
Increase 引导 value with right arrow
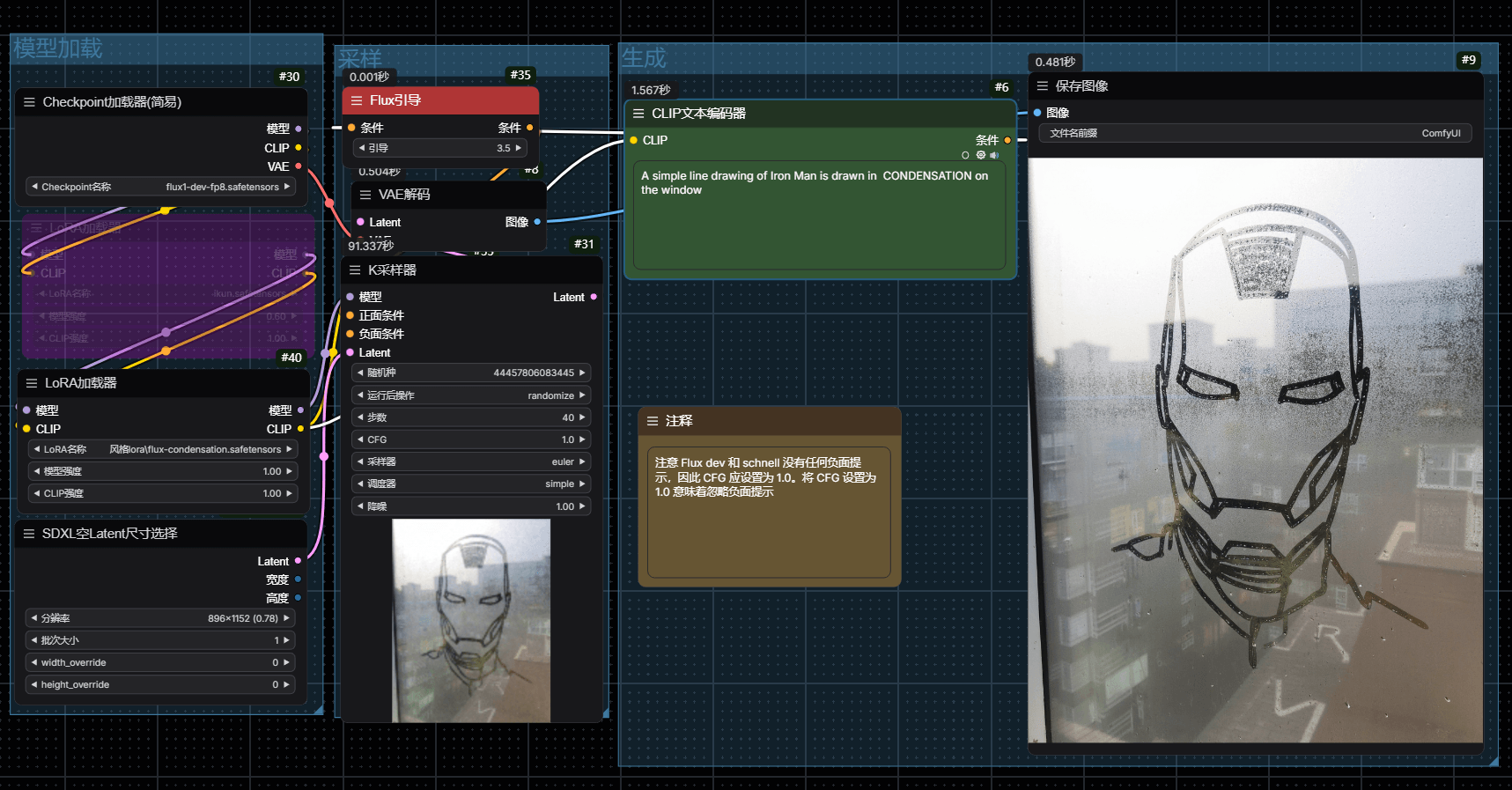coord(519,148)
